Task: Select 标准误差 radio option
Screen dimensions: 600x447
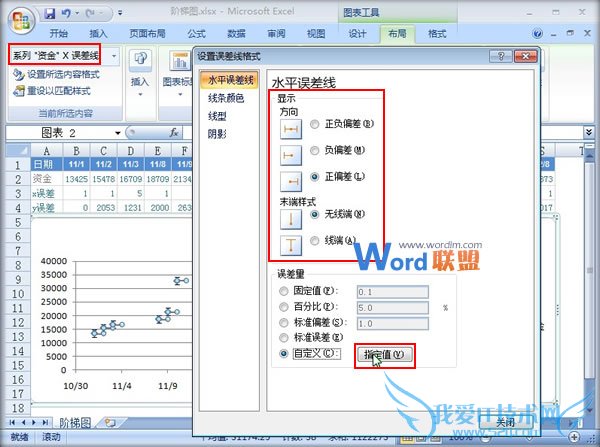Action: pos(284,338)
